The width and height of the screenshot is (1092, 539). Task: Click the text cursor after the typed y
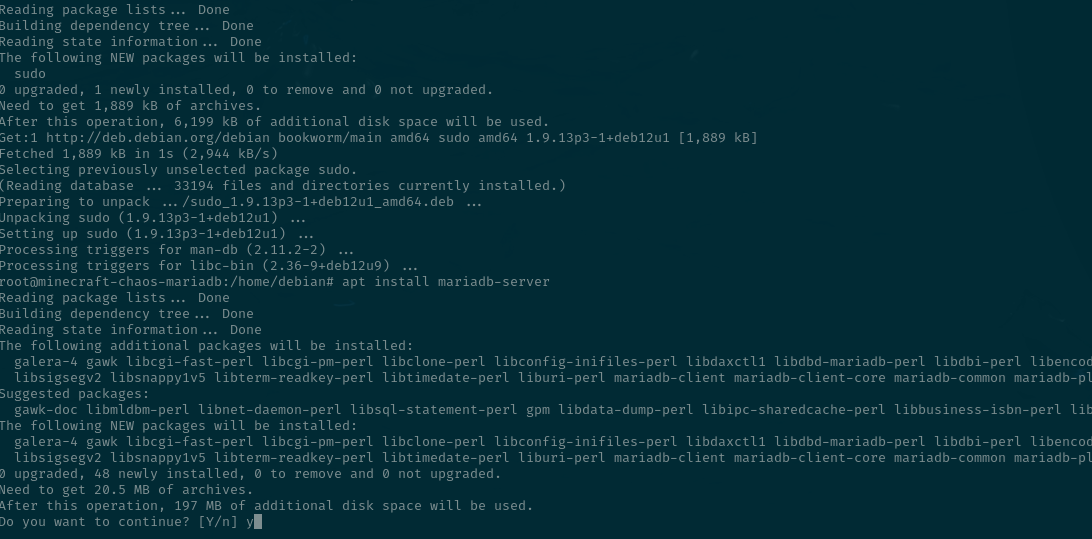(x=258, y=522)
